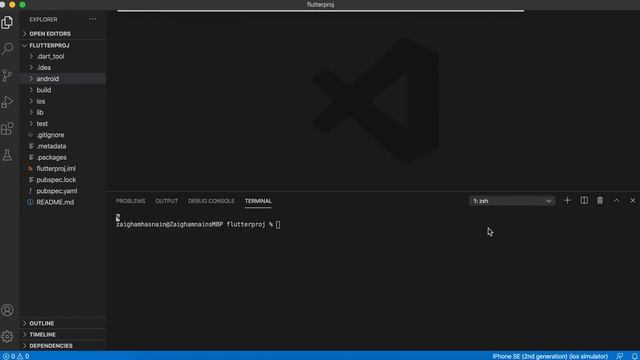Open the Manage gear icon

[7, 336]
